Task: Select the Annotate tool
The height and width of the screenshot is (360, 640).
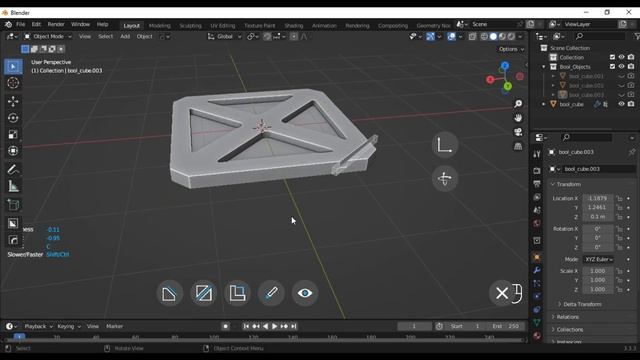Action: [x=13, y=169]
